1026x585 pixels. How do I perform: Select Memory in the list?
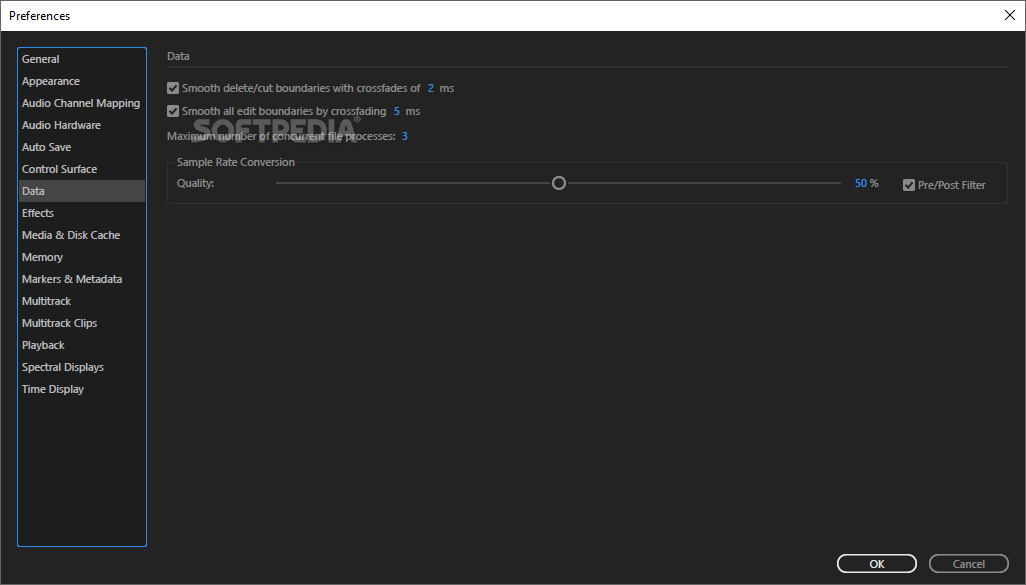coord(82,257)
